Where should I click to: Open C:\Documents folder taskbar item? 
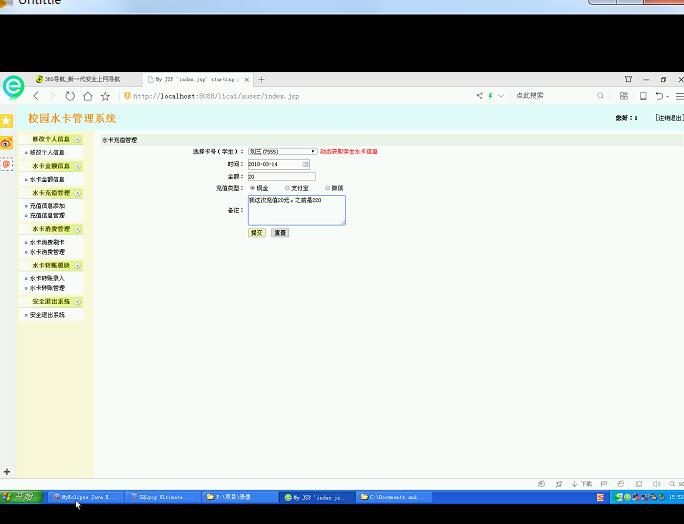click(394, 497)
